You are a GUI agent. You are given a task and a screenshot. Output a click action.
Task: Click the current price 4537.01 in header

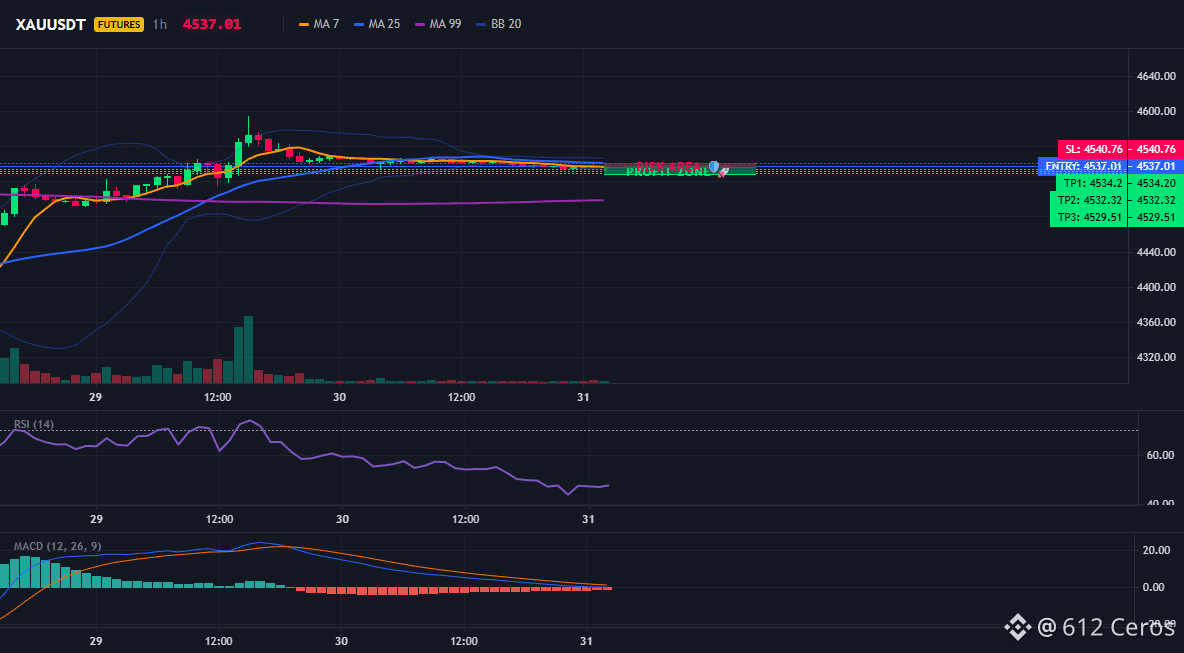[211, 24]
